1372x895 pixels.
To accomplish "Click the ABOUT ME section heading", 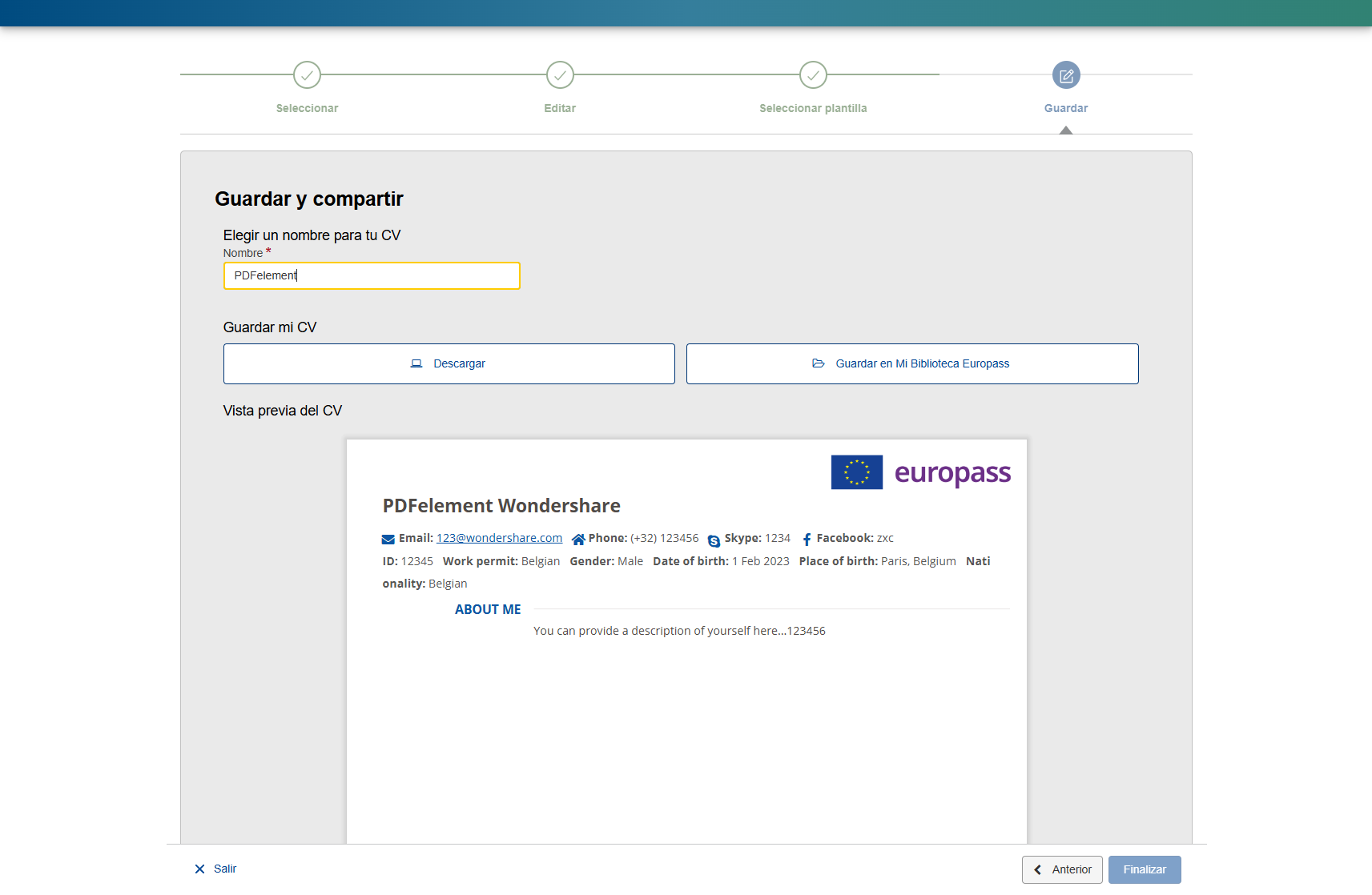I will click(488, 610).
